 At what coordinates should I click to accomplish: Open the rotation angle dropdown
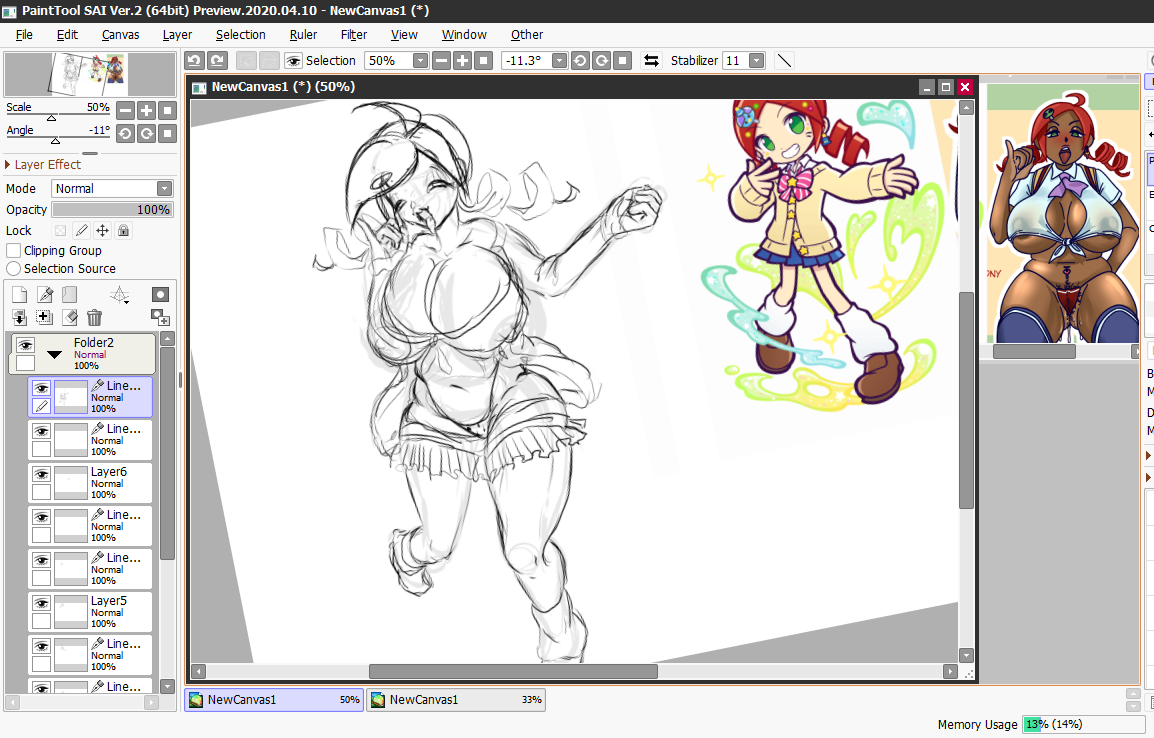pos(559,60)
